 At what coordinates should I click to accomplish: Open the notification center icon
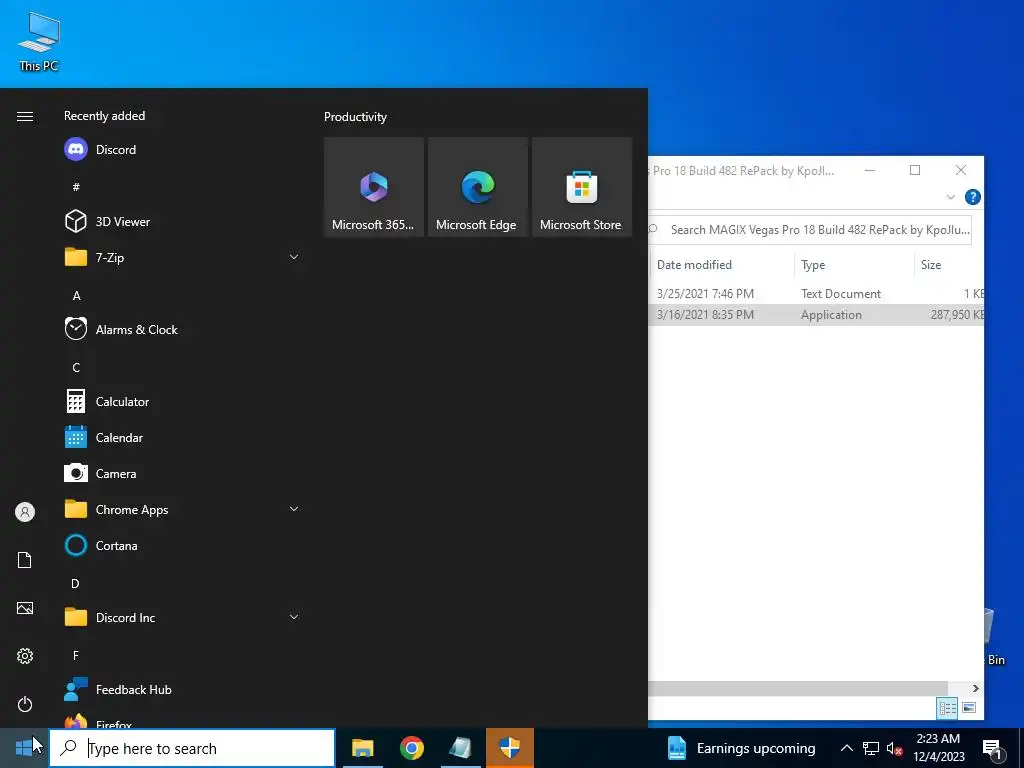pyautogui.click(x=992, y=748)
